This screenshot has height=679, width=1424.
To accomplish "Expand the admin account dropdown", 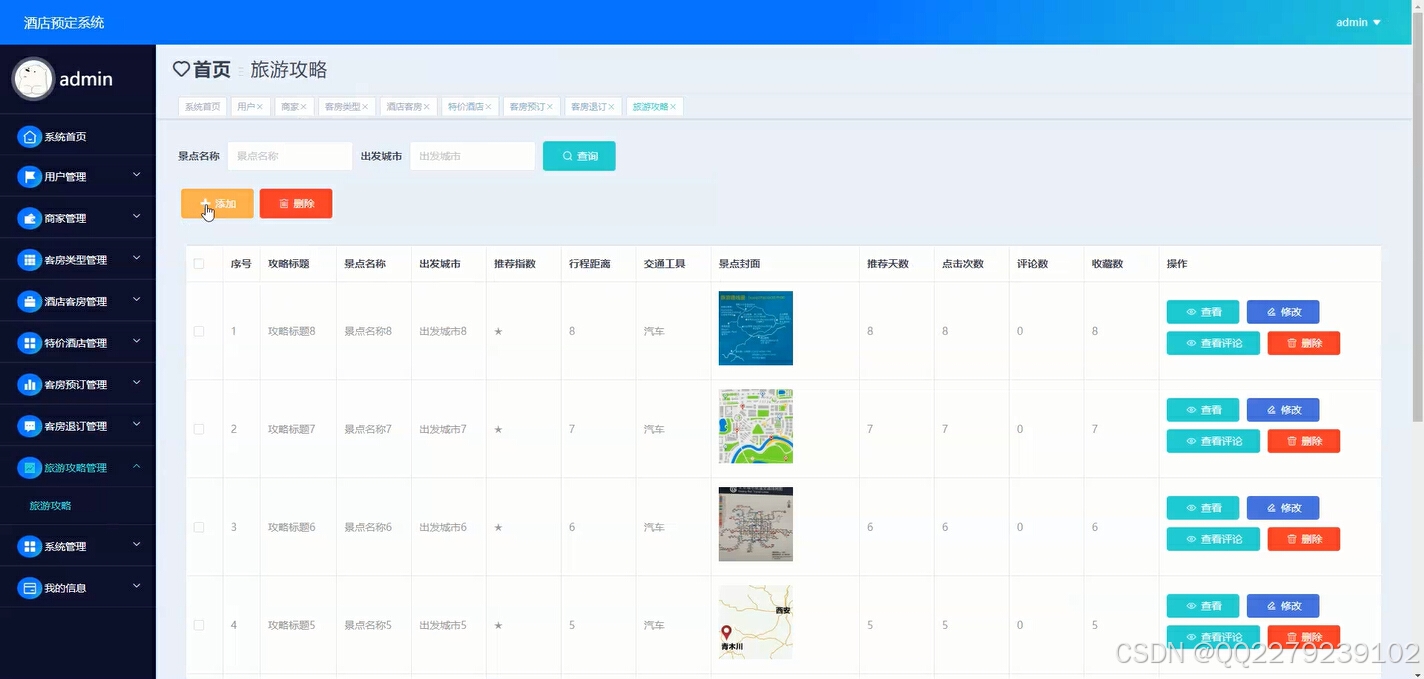I will [x=1358, y=21].
